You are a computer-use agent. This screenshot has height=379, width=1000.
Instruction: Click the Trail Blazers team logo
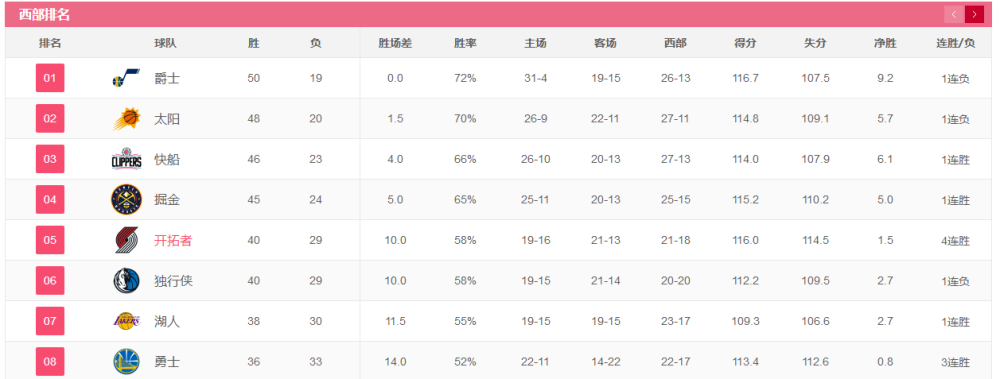pos(126,241)
